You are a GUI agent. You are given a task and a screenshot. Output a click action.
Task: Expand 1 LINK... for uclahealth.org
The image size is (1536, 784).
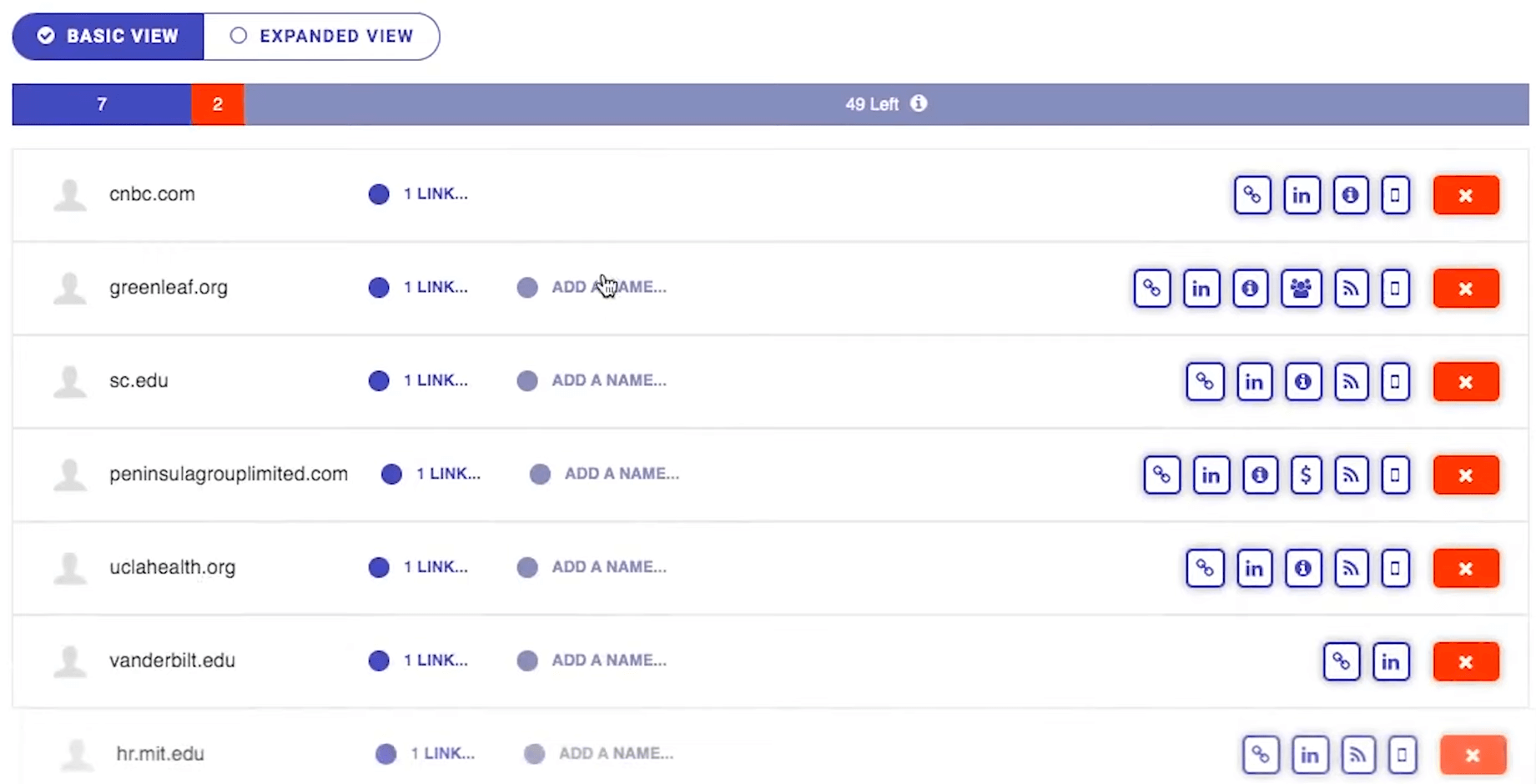pyautogui.click(x=436, y=567)
